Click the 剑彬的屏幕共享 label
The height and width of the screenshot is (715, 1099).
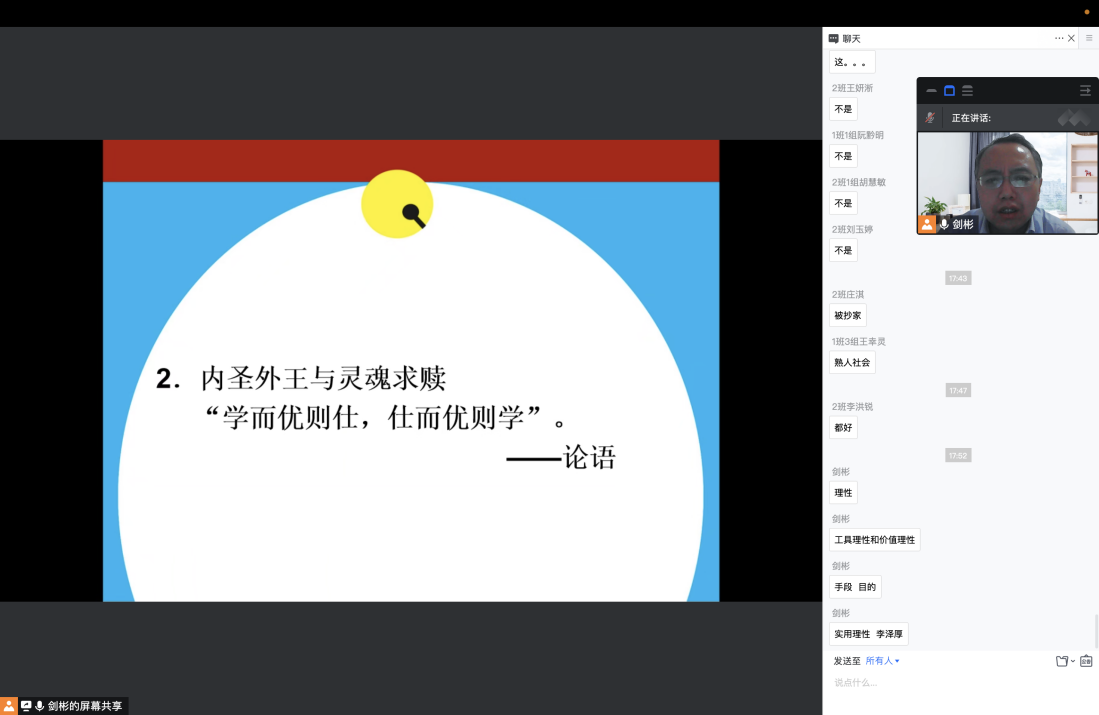tap(84, 706)
